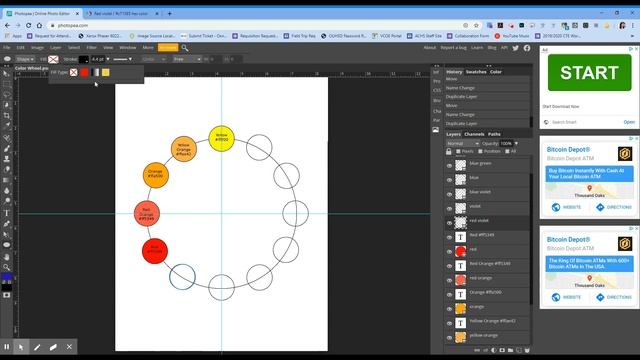The image size is (640, 360).
Task: Select the Rectangle Select tool
Action: [x=6, y=84]
